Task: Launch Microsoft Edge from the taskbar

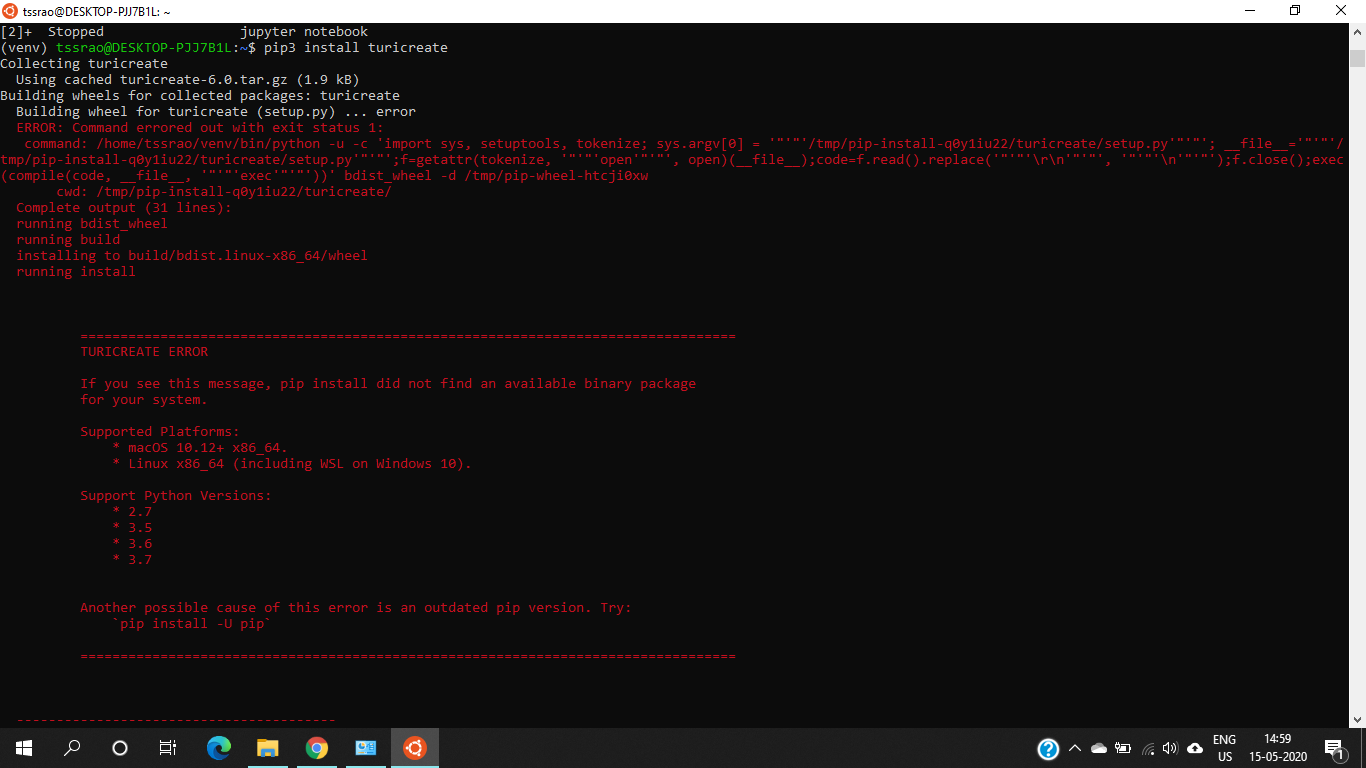Action: click(x=218, y=747)
